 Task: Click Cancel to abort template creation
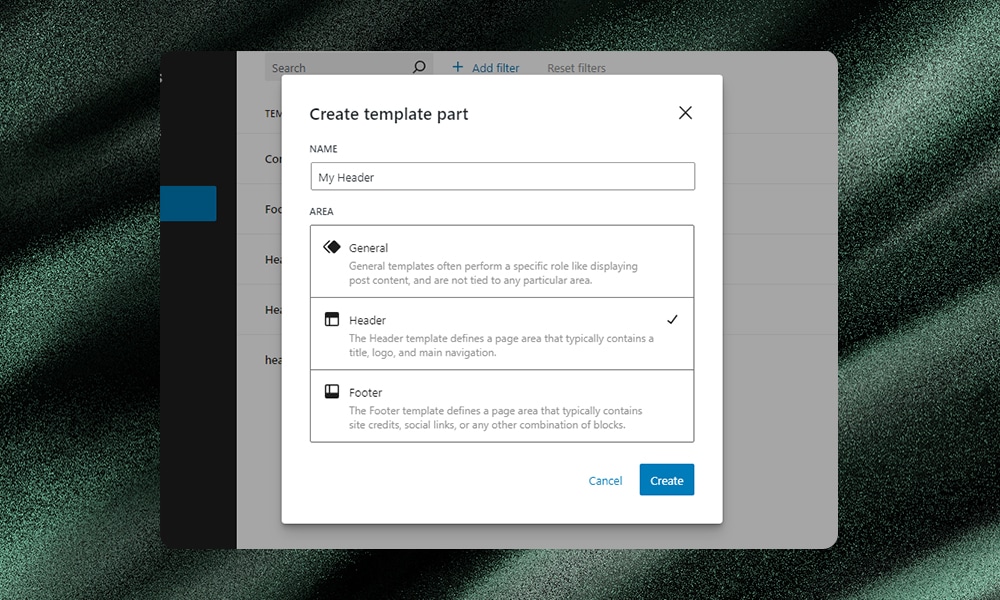pyautogui.click(x=605, y=480)
